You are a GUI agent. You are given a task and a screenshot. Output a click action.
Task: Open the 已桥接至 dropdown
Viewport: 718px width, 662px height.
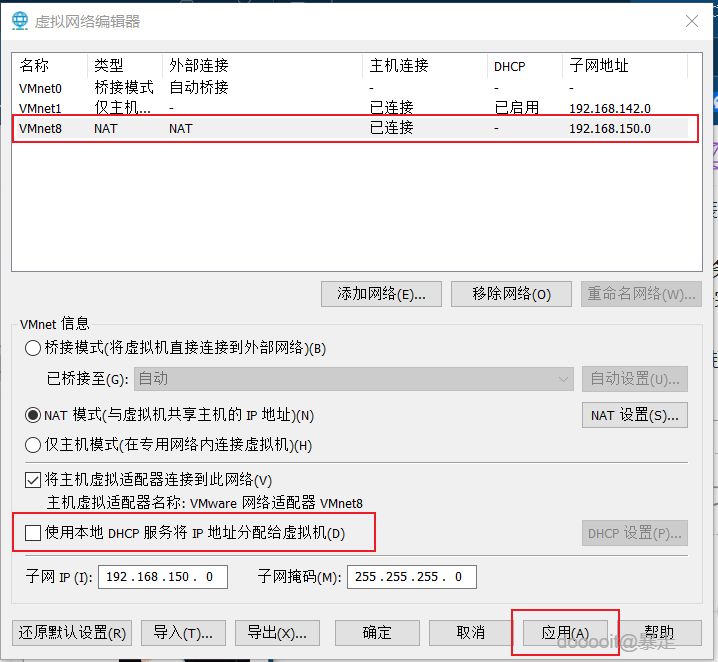[x=354, y=379]
